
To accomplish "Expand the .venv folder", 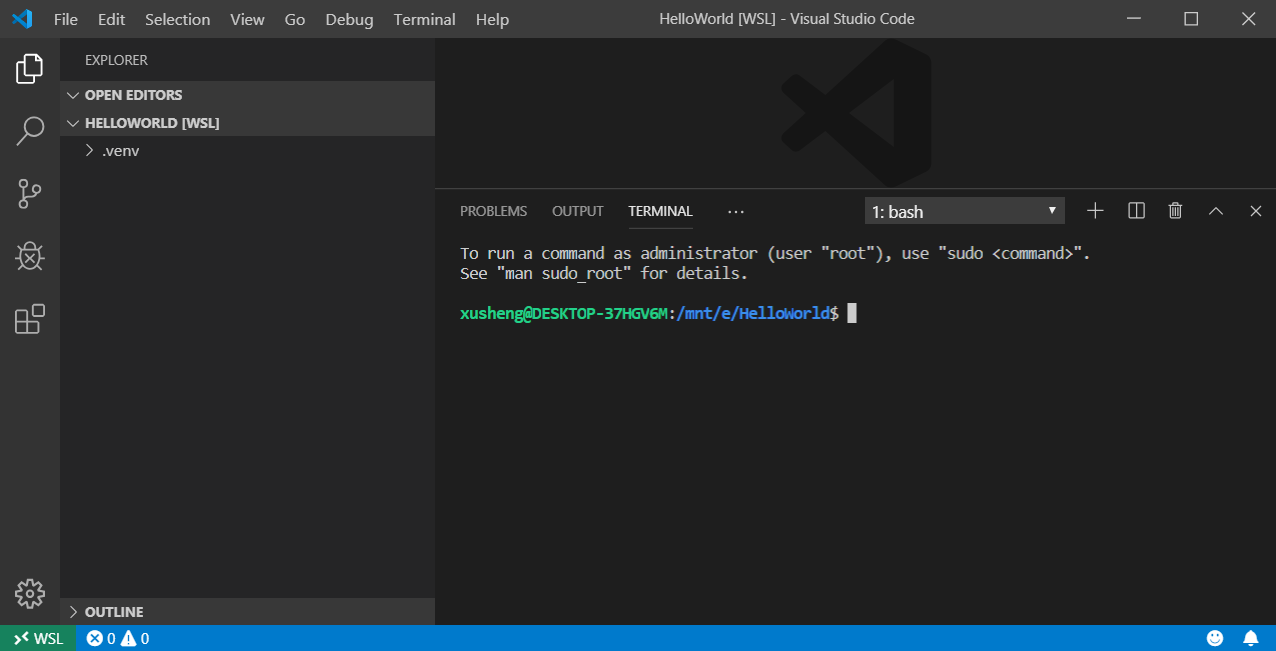I will 120,151.
